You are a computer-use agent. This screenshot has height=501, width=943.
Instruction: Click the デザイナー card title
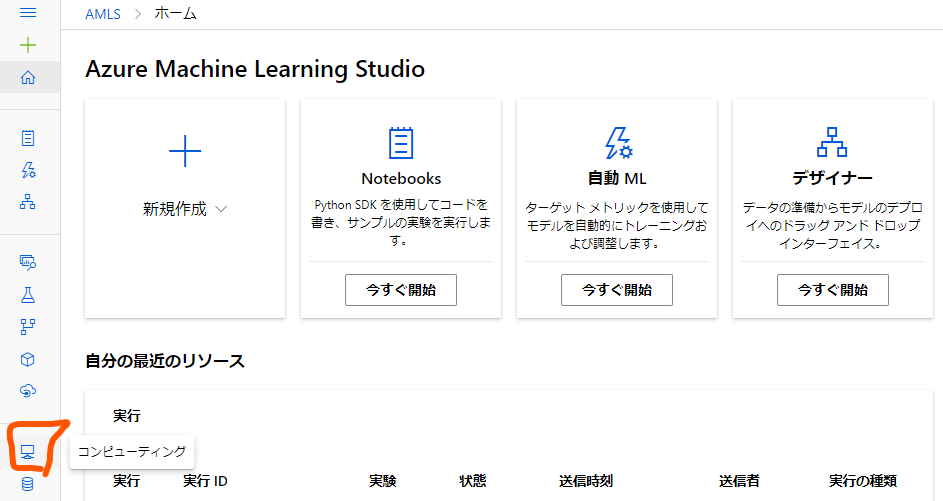(x=833, y=178)
